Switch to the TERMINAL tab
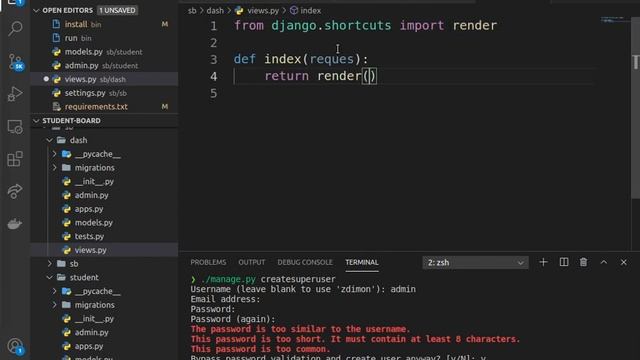Image resolution: width=640 pixels, height=360 pixels. tap(362, 262)
